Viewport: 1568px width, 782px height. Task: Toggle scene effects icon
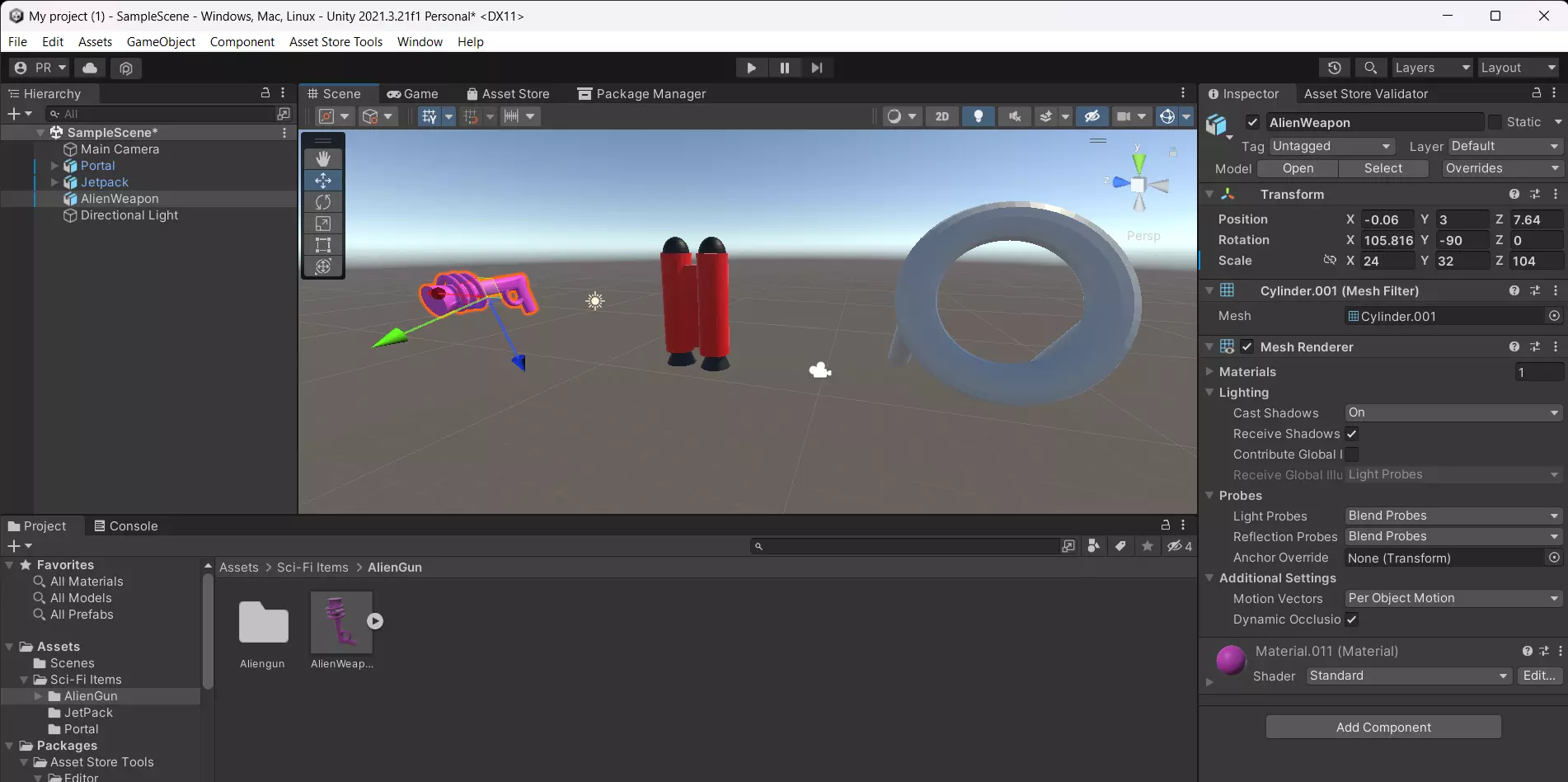tap(1045, 116)
